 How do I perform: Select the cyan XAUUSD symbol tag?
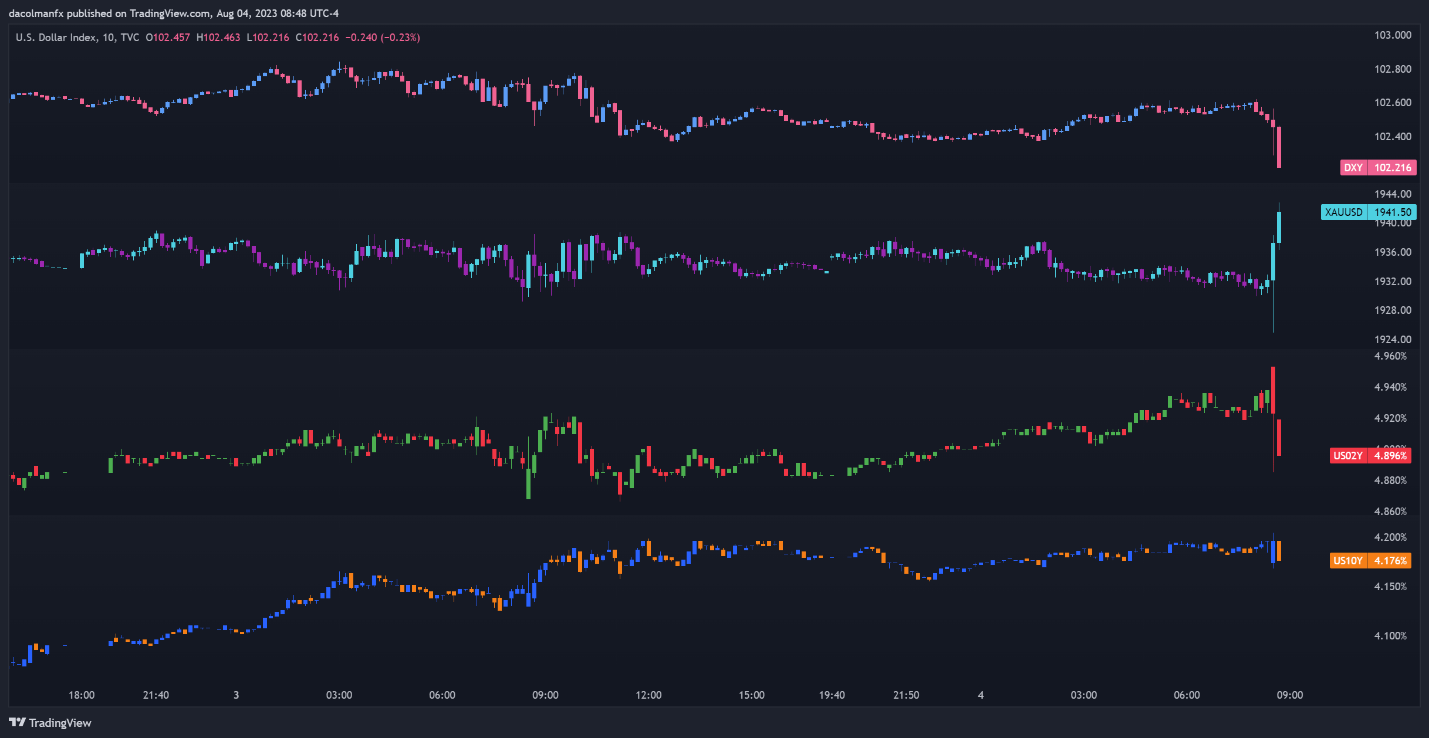pyautogui.click(x=1343, y=212)
